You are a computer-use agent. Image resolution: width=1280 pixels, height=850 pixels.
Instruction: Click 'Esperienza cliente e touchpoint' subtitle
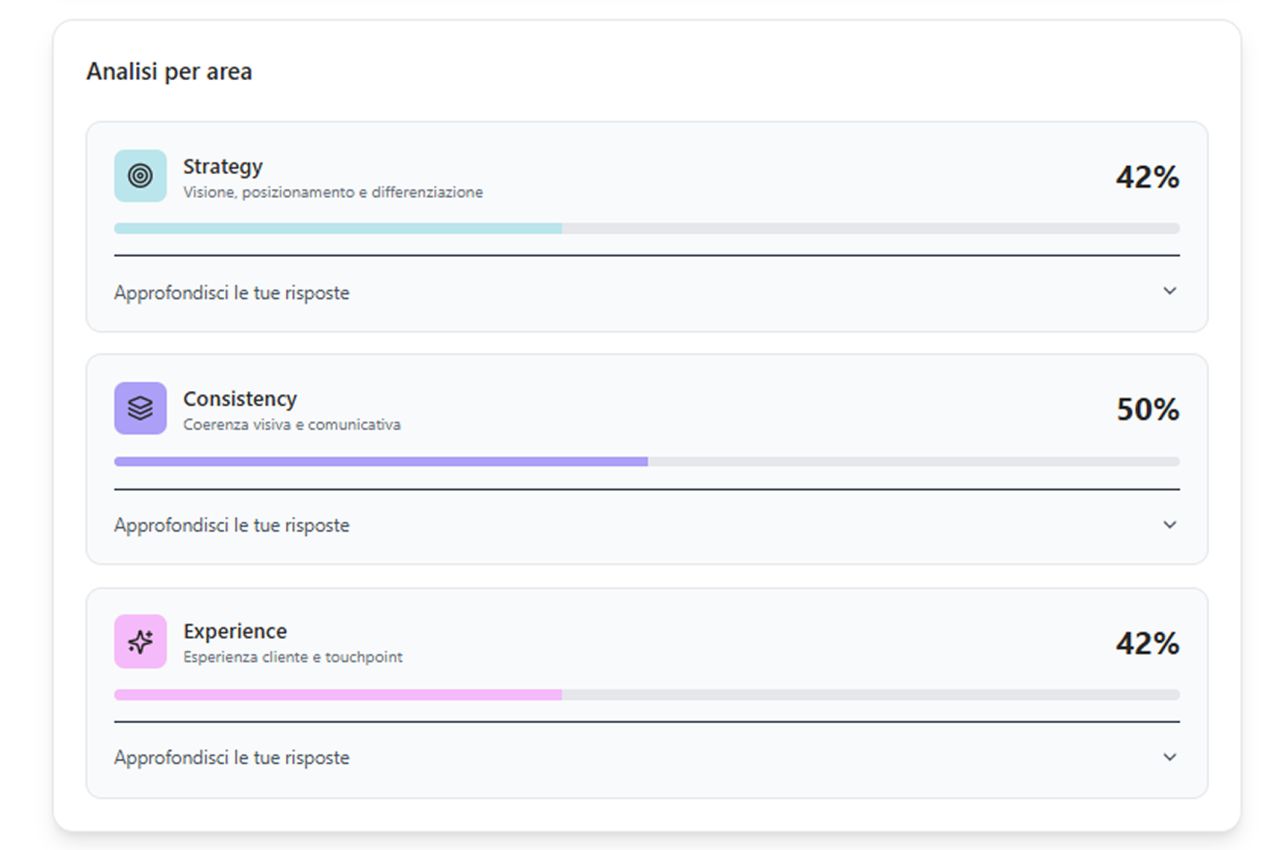(293, 658)
